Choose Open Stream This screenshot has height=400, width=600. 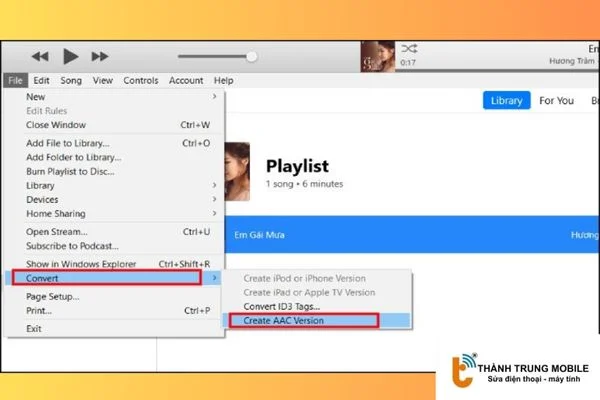pyautogui.click(x=114, y=232)
